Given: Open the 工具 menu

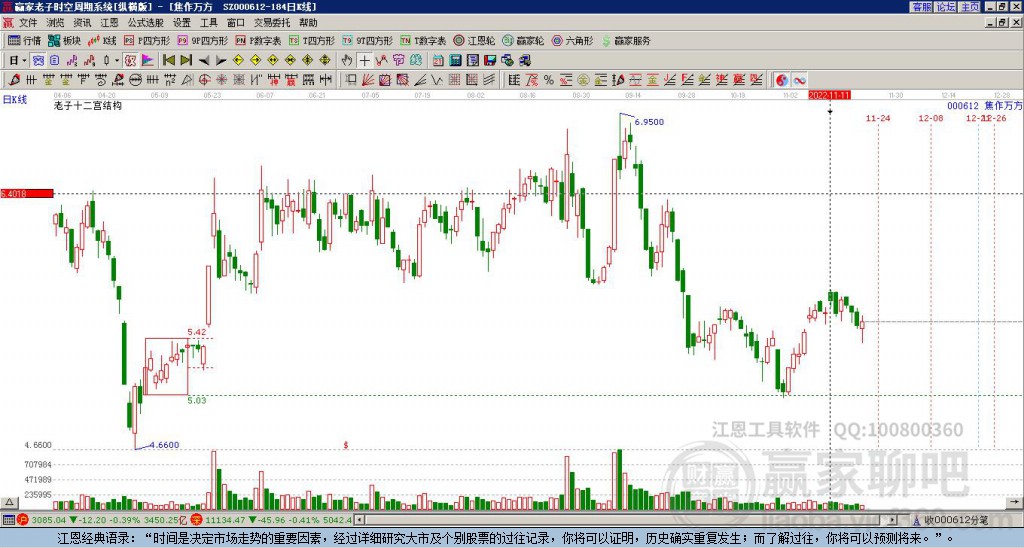Looking at the screenshot, I should tap(209, 23).
